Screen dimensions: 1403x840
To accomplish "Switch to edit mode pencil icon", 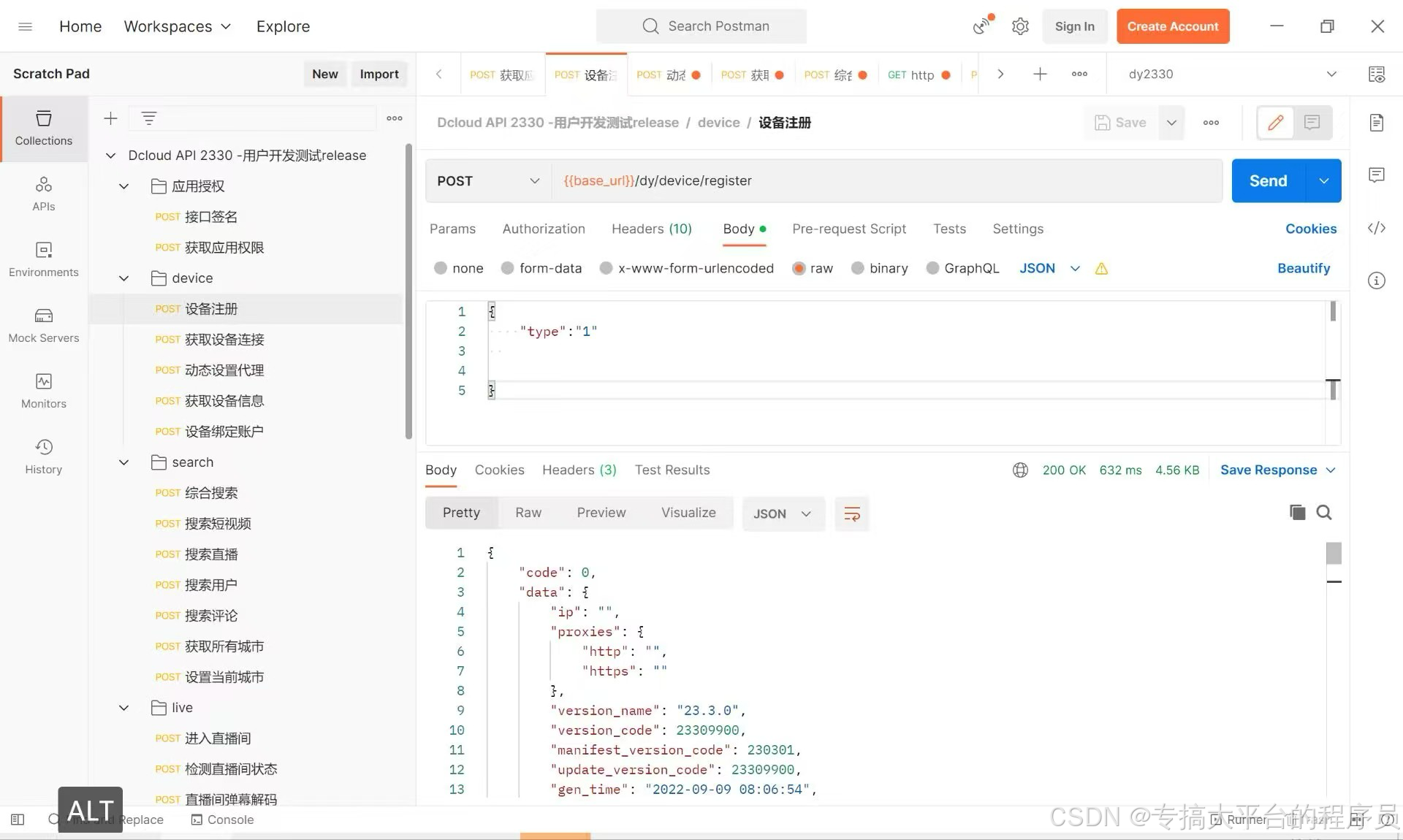I will pos(1276,123).
